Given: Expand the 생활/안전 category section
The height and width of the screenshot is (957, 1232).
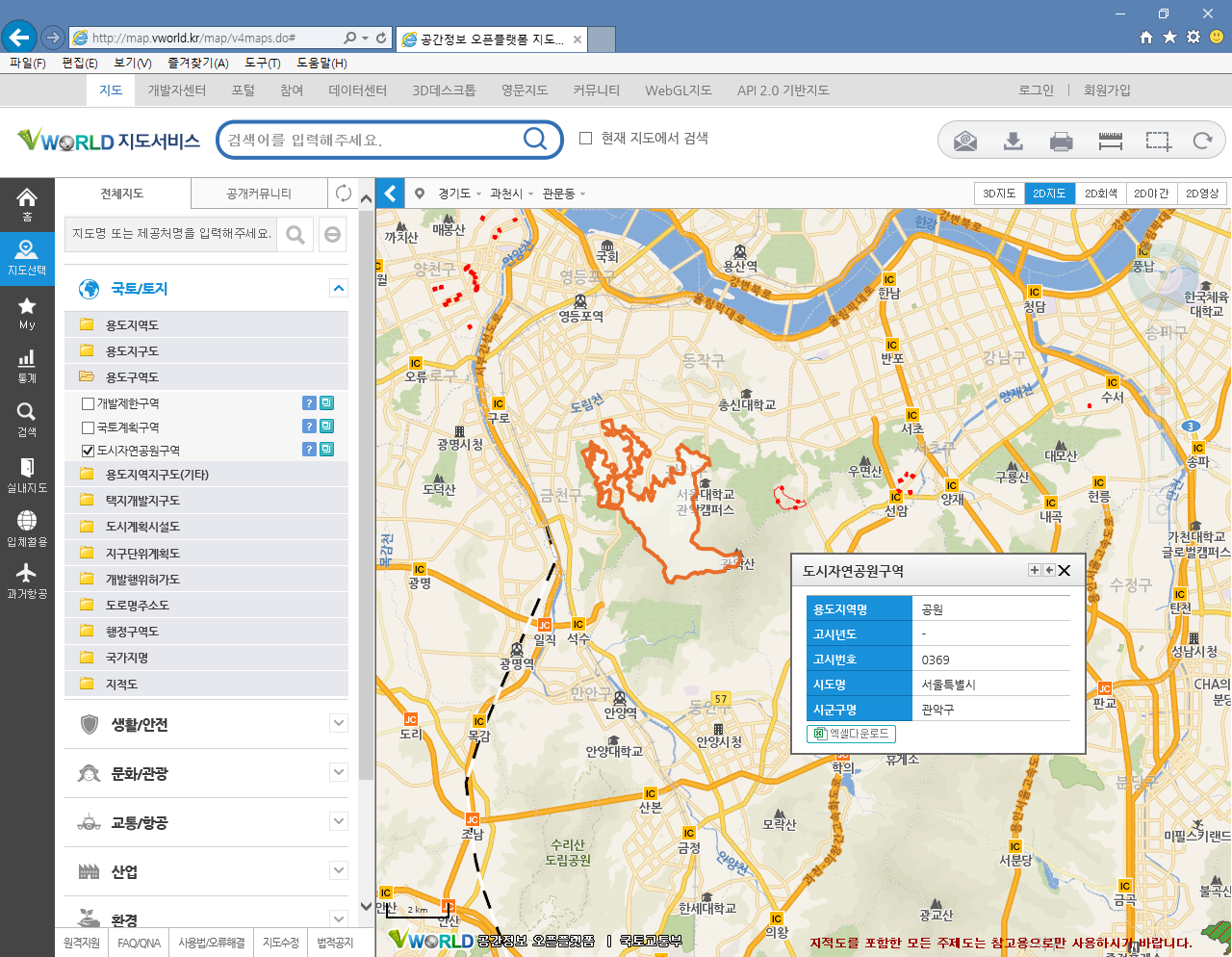Looking at the screenshot, I should [x=338, y=723].
